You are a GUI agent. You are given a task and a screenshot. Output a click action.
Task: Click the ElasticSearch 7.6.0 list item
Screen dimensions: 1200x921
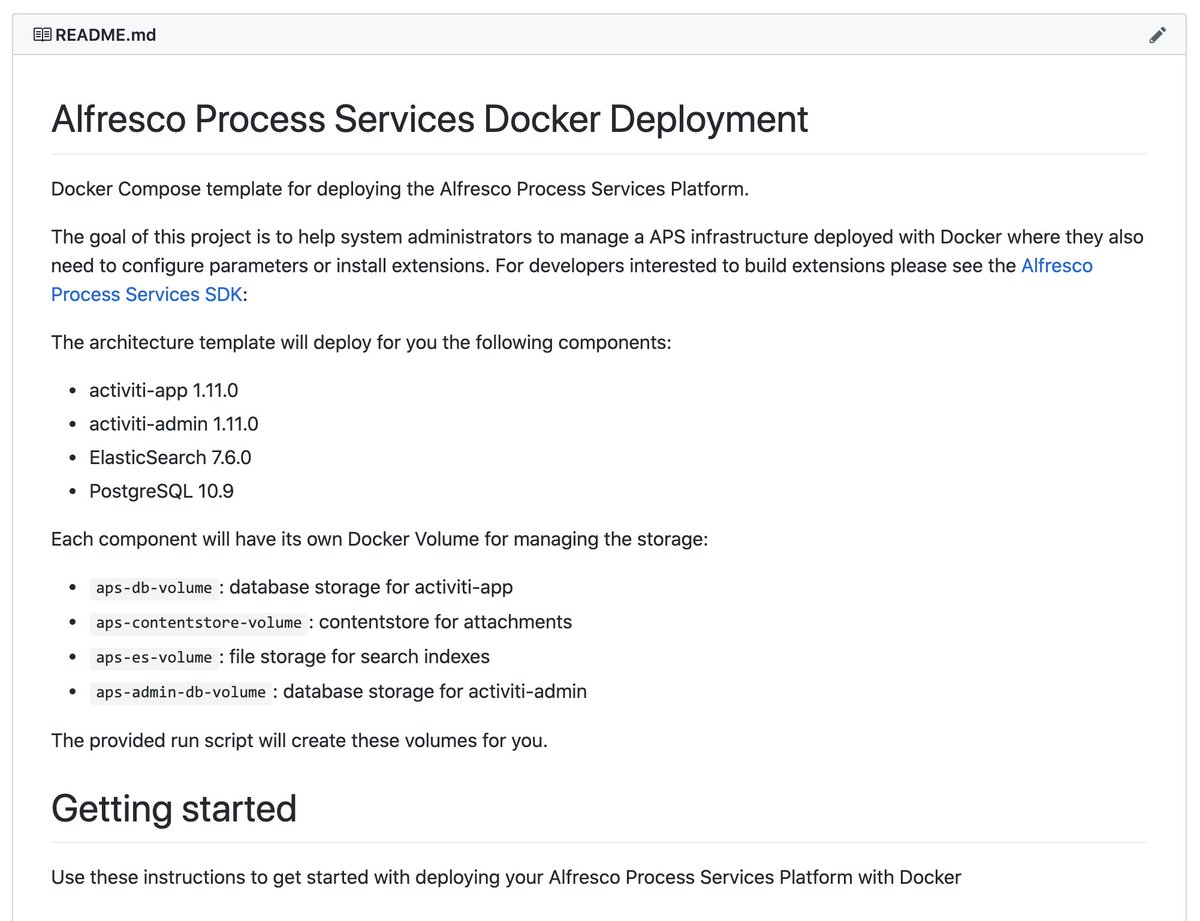(x=170, y=458)
